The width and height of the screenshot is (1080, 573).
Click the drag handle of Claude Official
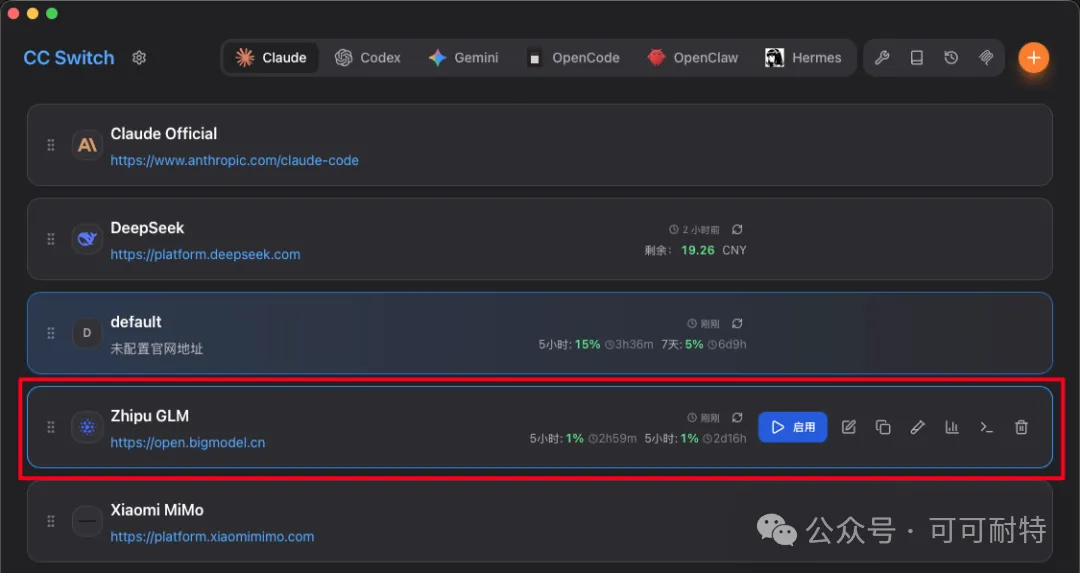pos(51,145)
